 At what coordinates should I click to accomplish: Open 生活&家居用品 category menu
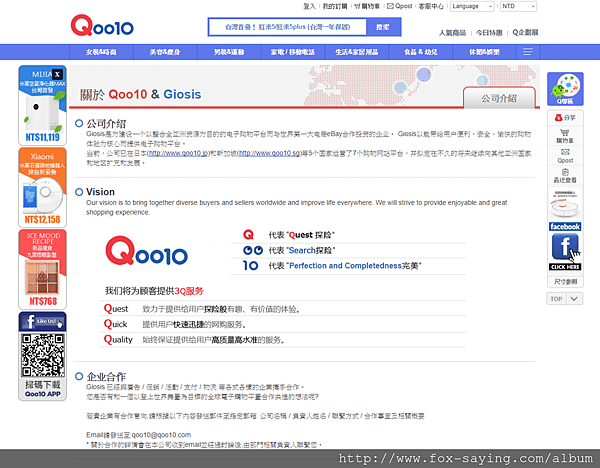pos(357,52)
